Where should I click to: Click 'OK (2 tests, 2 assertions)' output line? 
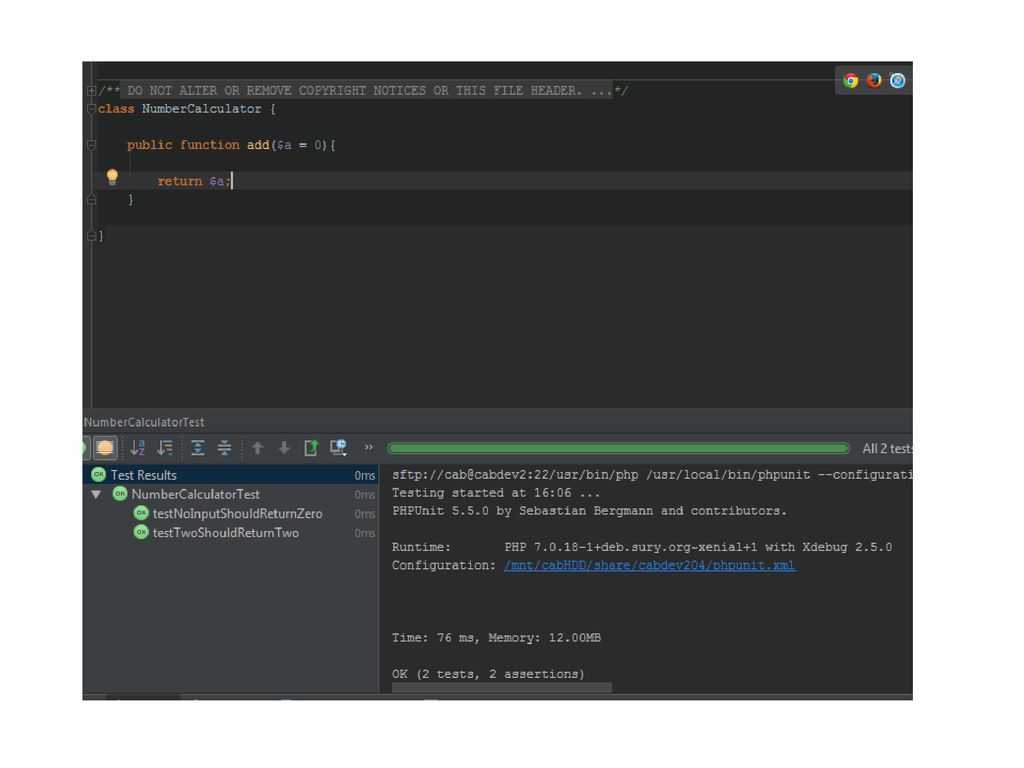(488, 674)
